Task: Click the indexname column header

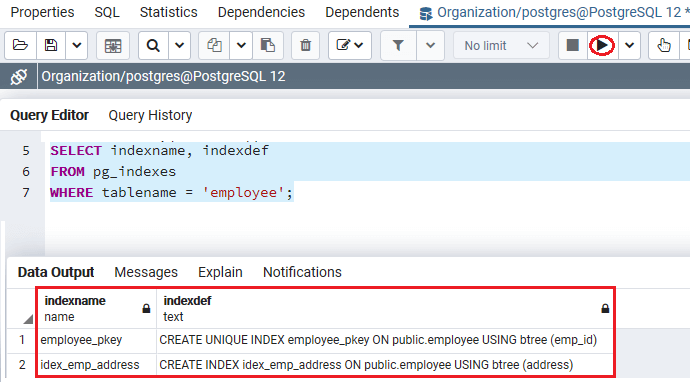Action: tap(96, 309)
